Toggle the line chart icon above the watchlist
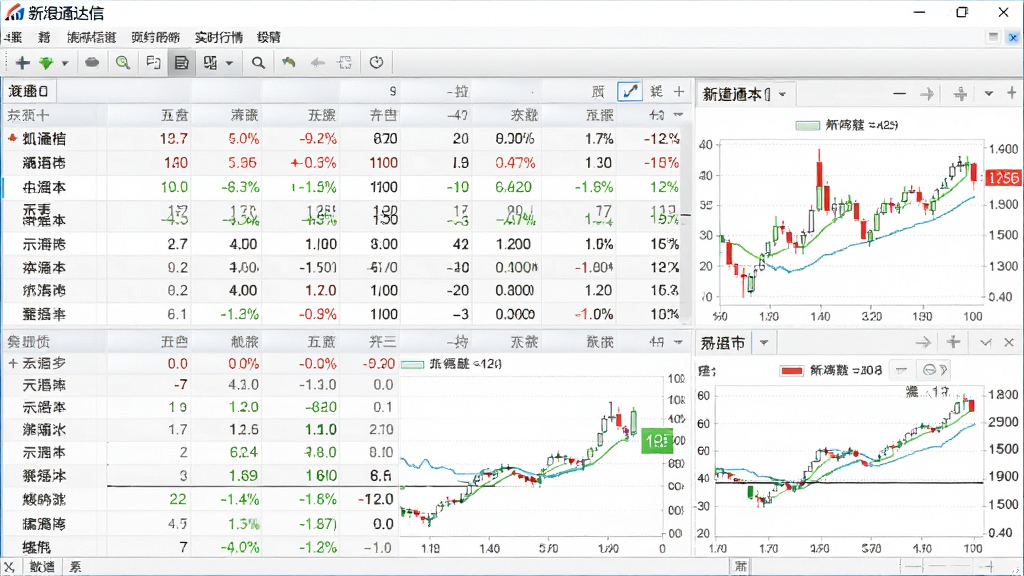1024x576 pixels. point(630,91)
